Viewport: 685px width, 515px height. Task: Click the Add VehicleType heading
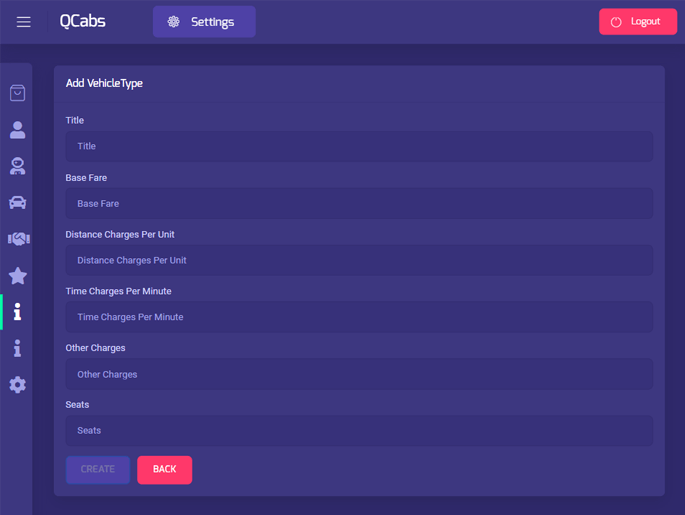pos(104,83)
